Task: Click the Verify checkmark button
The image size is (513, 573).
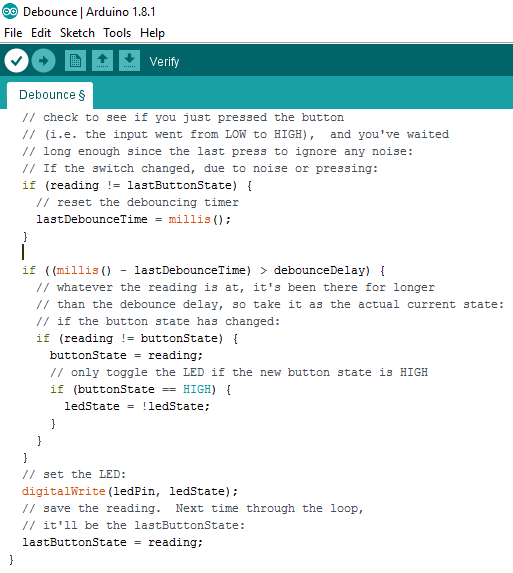Action: click(x=16, y=61)
